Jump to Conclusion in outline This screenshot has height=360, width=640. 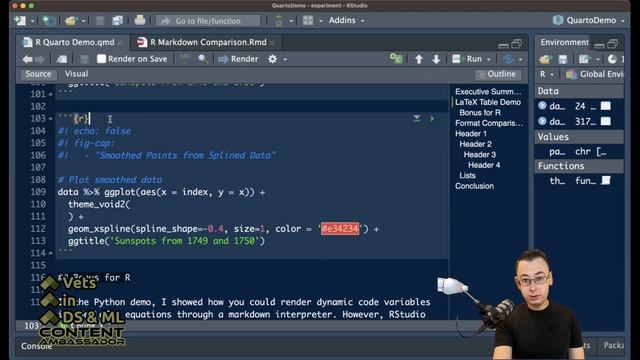click(474, 186)
